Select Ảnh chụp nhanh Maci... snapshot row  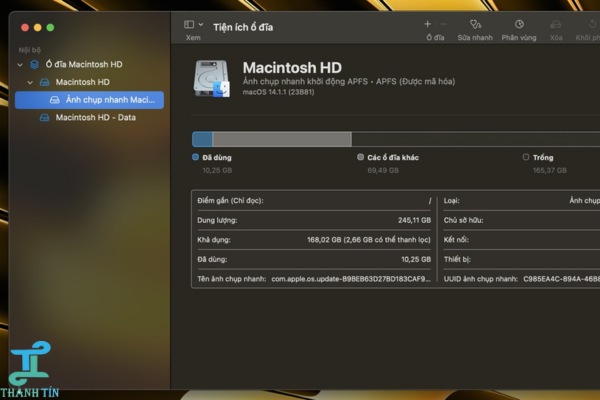[89, 100]
